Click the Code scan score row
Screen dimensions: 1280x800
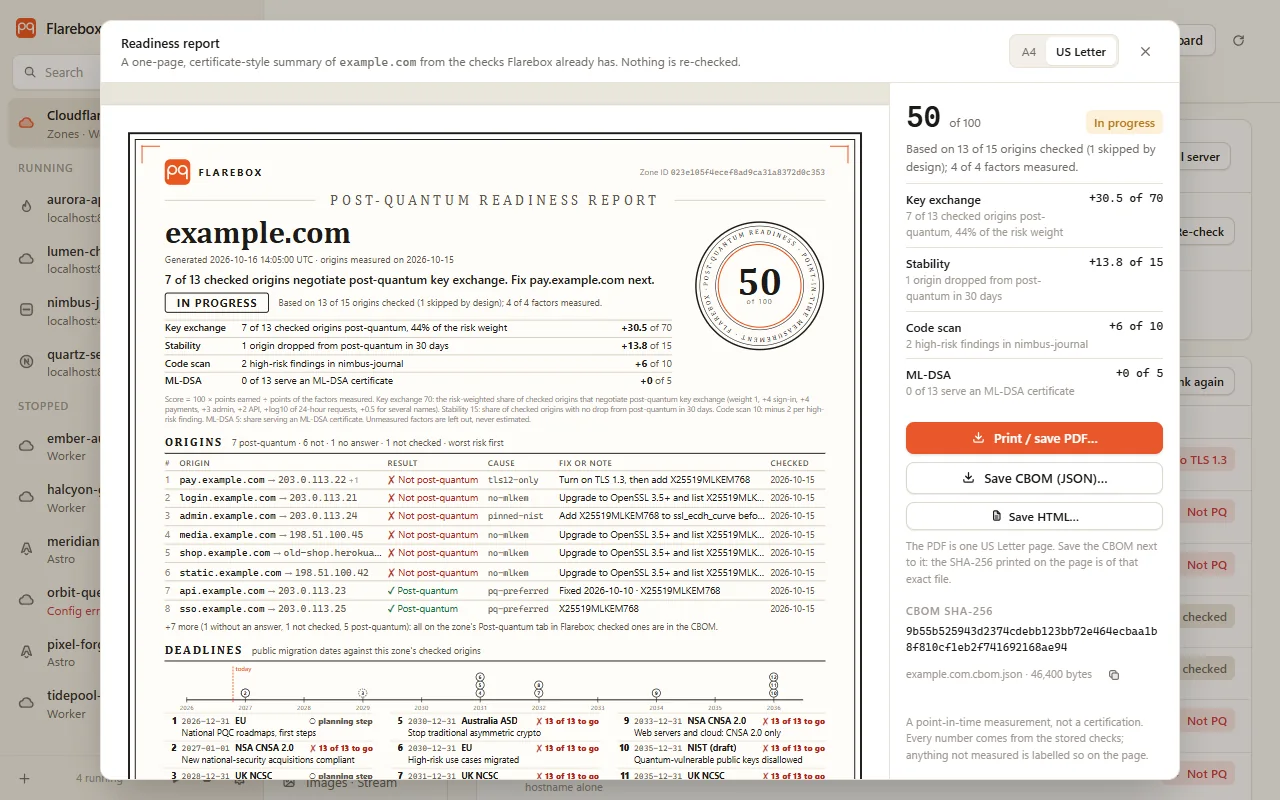tap(1034, 335)
